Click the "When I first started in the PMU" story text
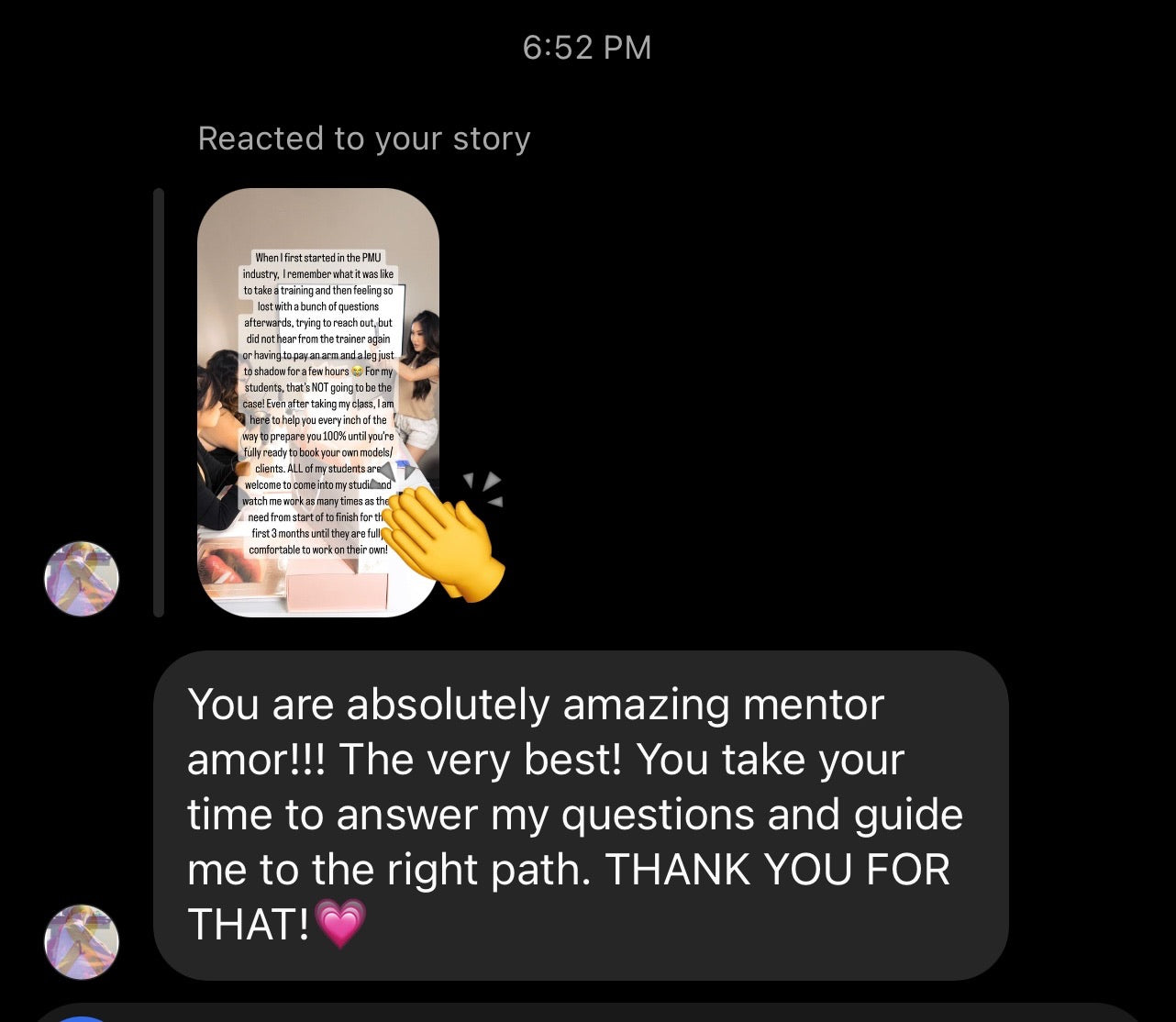Screen dimensions: 1176x1022 click(x=317, y=258)
